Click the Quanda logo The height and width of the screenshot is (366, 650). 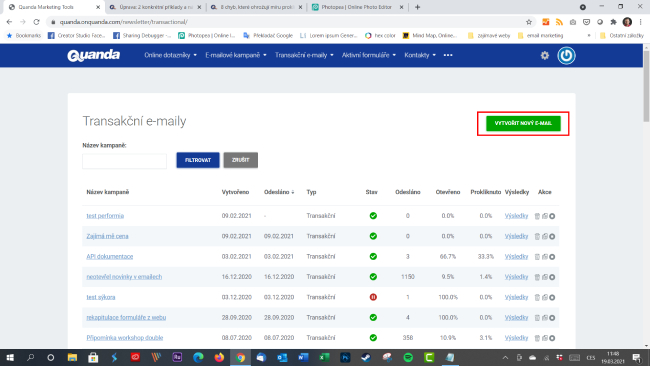coord(94,55)
